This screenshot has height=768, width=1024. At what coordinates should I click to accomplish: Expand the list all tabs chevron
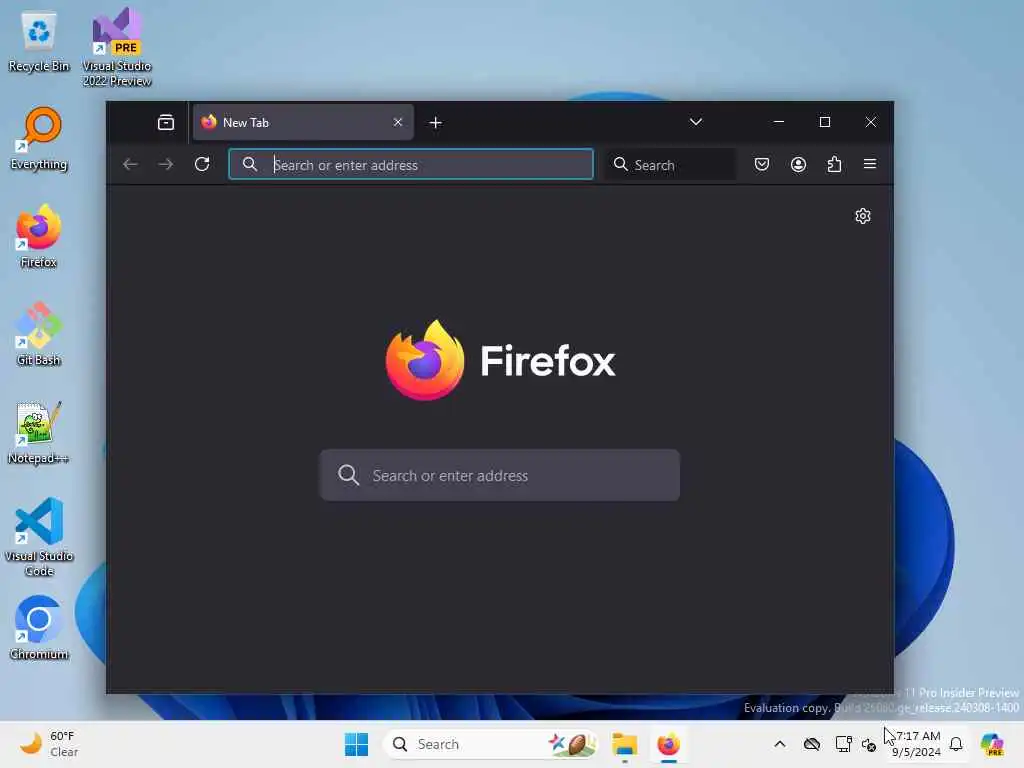[696, 122]
